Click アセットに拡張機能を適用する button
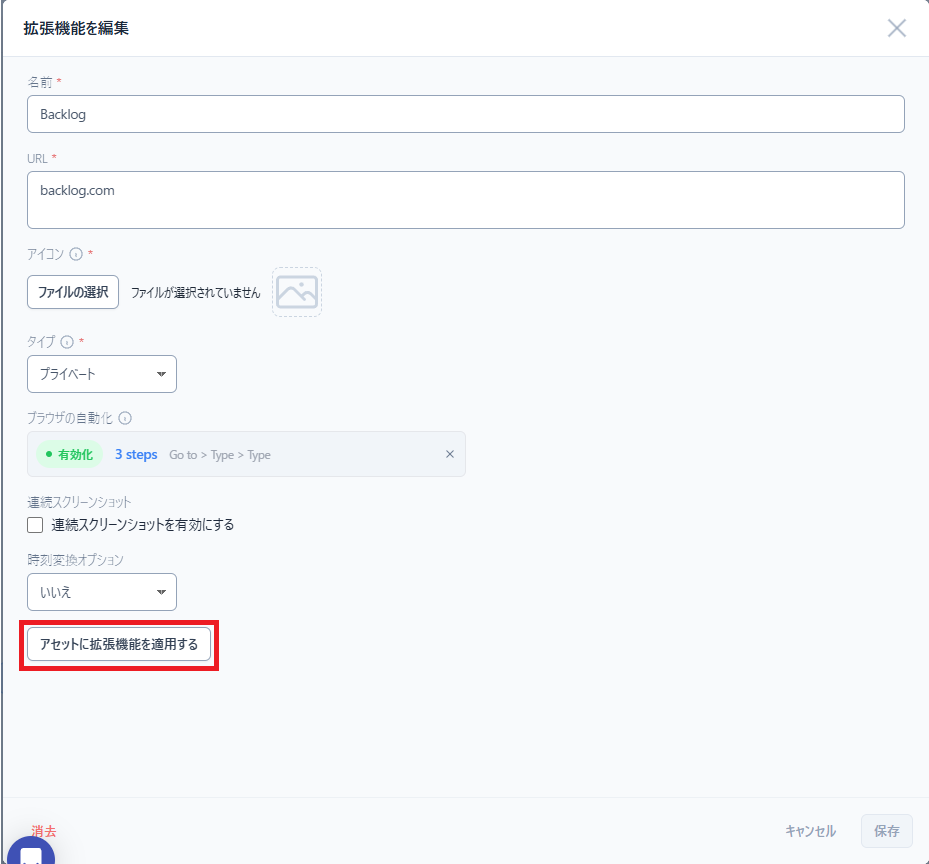The height and width of the screenshot is (864, 929). coord(119,645)
